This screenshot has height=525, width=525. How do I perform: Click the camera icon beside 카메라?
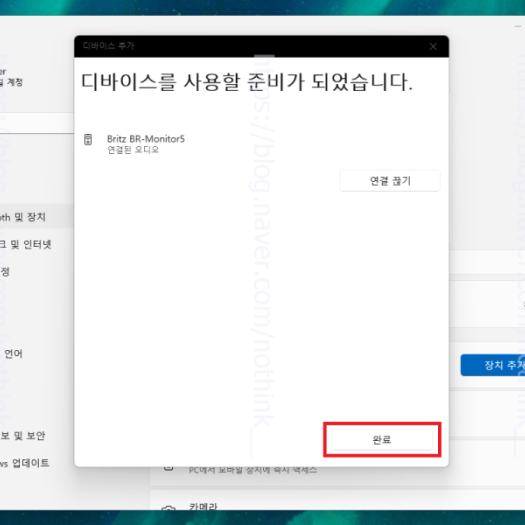pos(168,508)
